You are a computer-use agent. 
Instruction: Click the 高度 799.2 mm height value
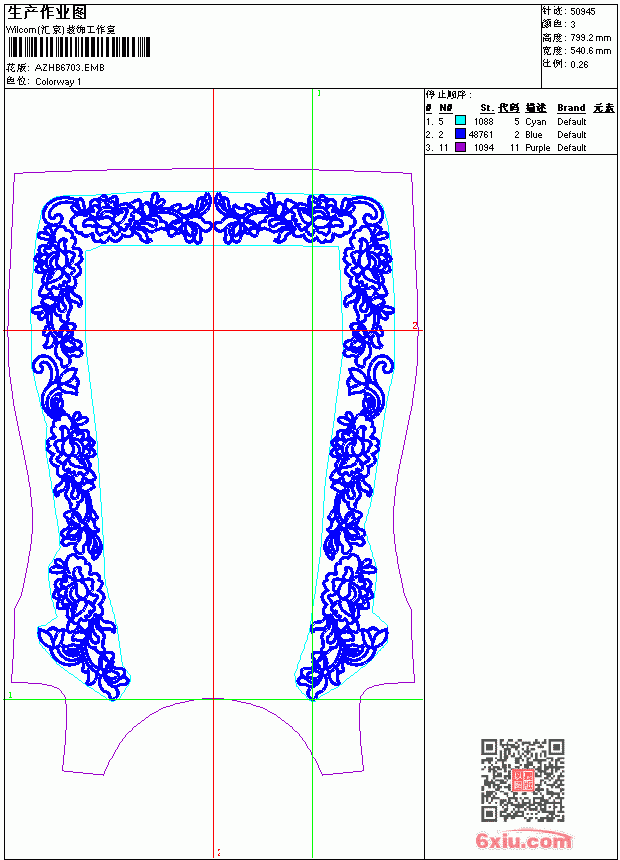(x=590, y=38)
